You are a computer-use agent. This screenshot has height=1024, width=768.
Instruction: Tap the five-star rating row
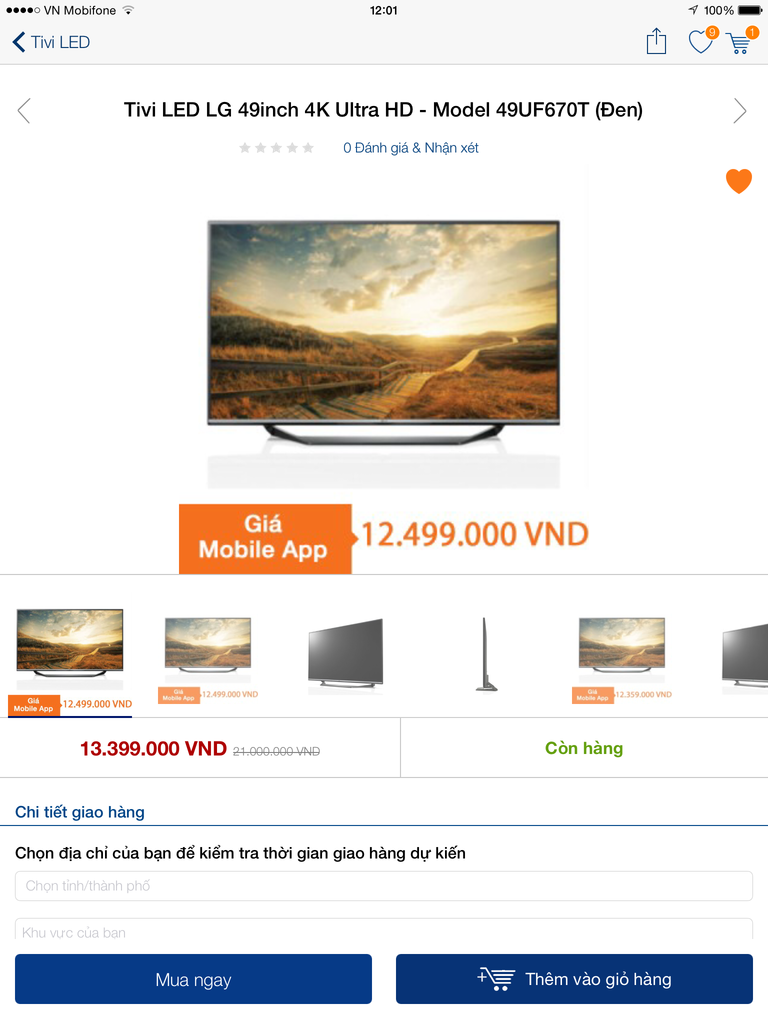pos(276,148)
